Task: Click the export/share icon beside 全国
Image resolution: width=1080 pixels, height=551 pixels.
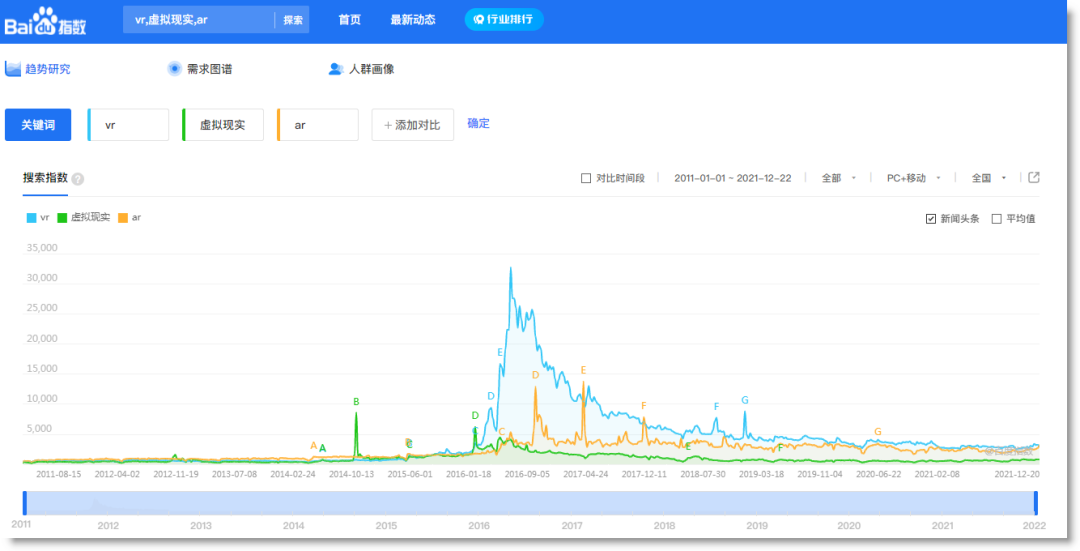Action: (x=1034, y=178)
